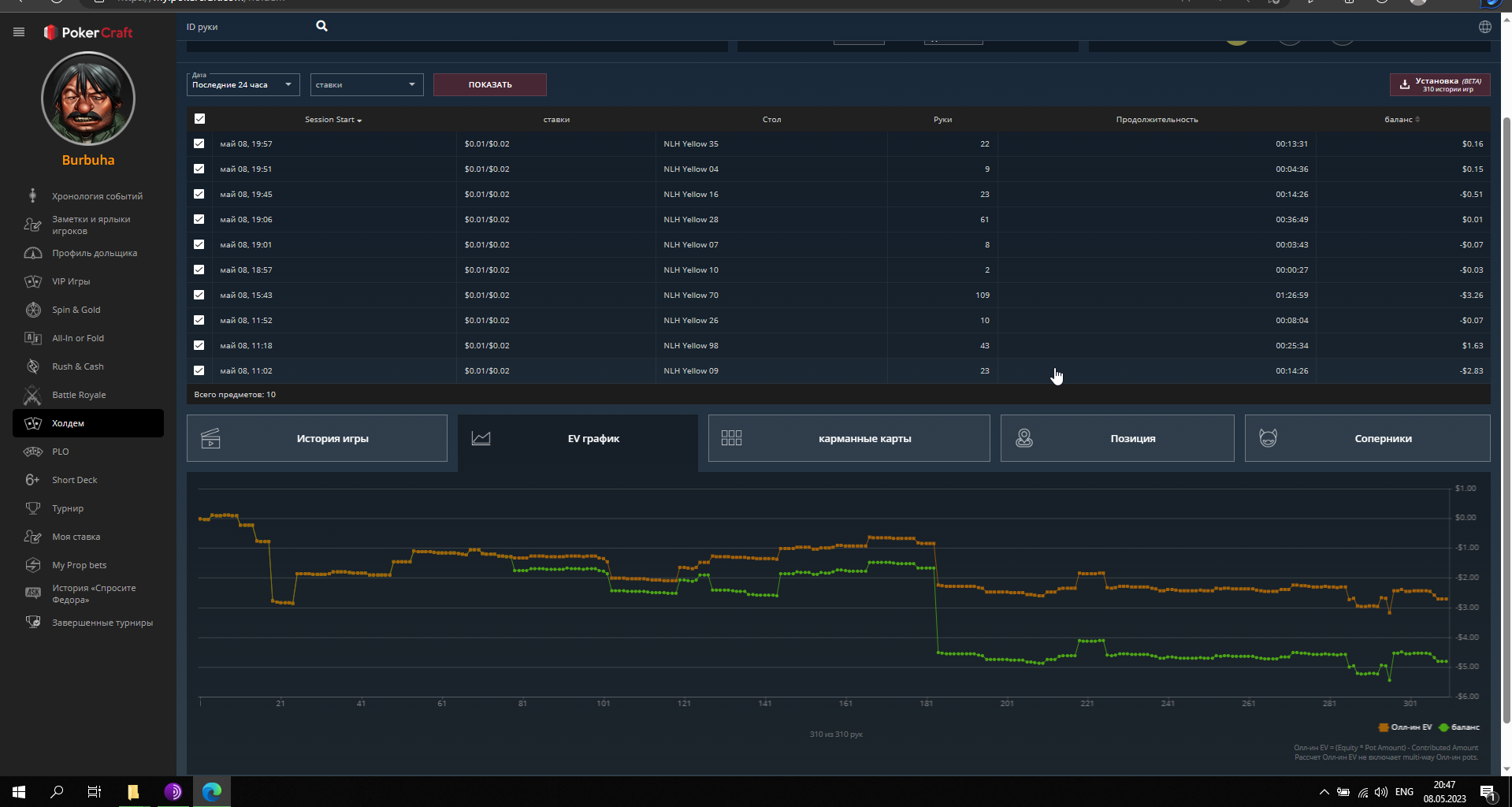This screenshot has width=1512, height=807.
Task: Open Турнир section
Action: pyautogui.click(x=88, y=508)
